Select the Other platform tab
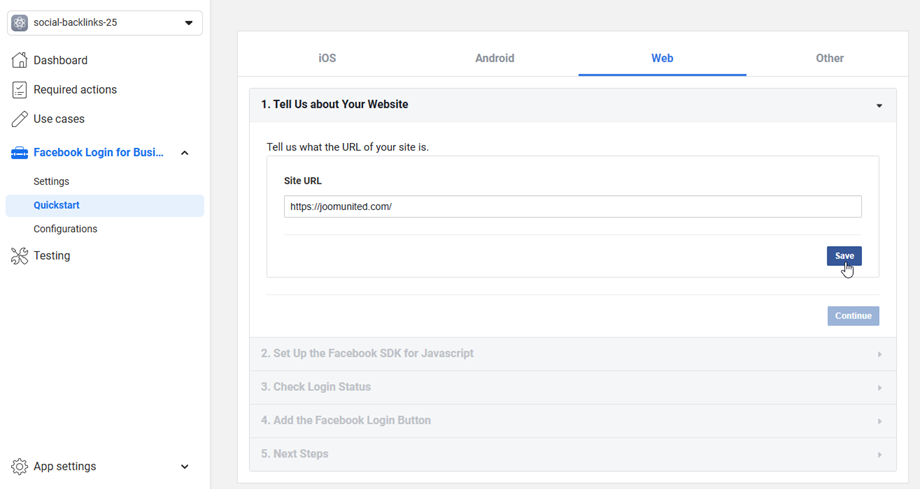 [x=829, y=58]
